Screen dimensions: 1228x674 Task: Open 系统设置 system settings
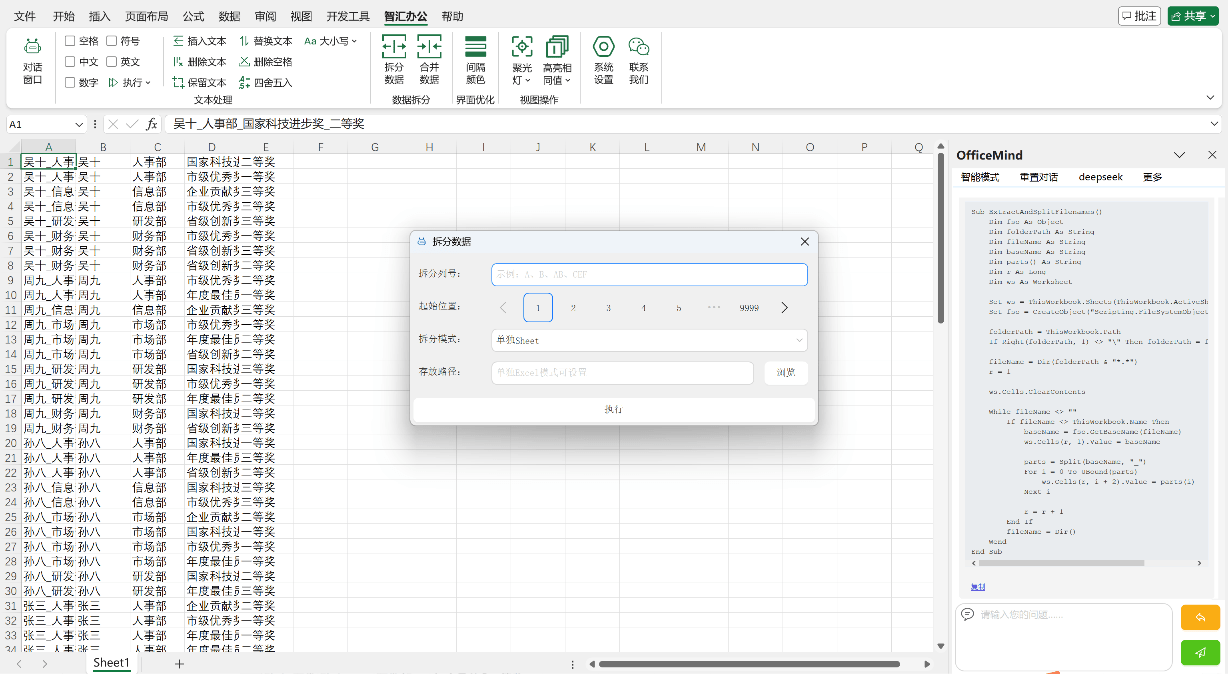pos(603,60)
